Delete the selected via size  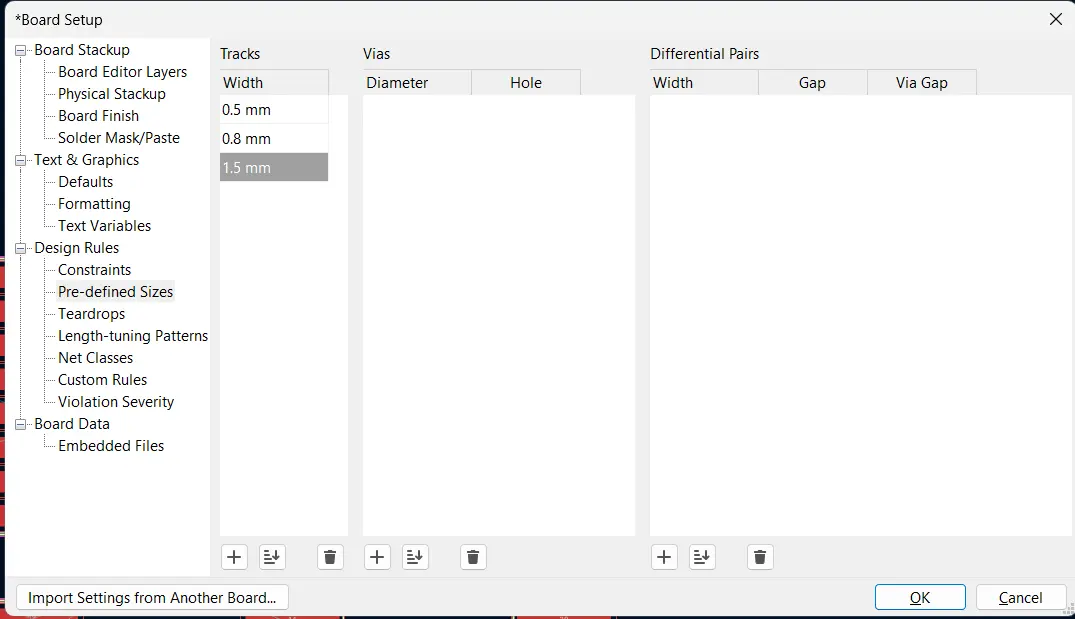[x=472, y=557]
